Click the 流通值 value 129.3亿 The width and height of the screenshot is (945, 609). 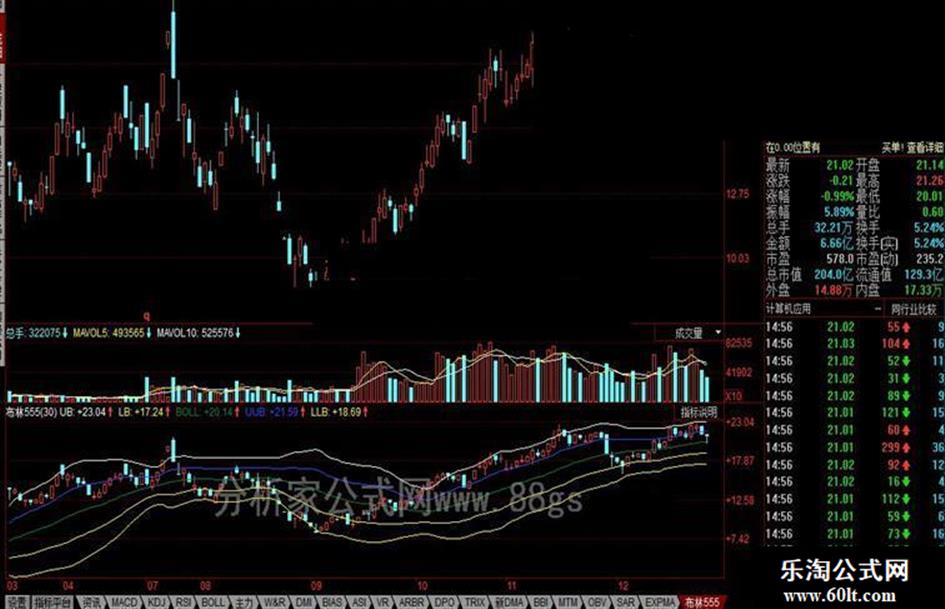coord(924,275)
